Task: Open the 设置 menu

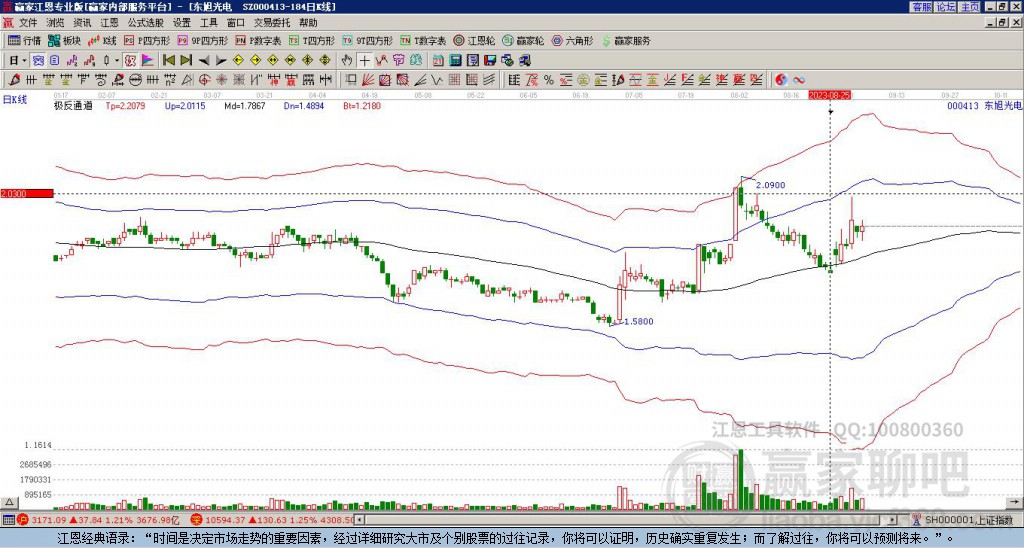Action: click(x=182, y=23)
